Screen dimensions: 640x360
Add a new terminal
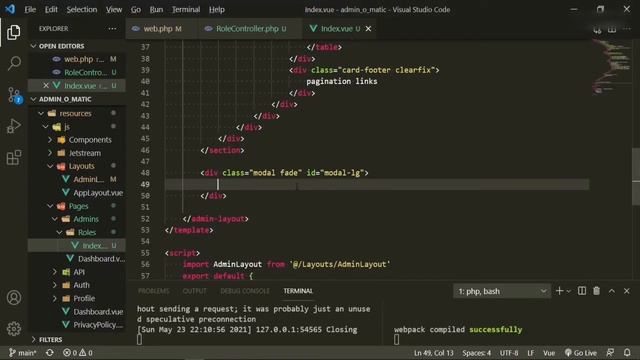[559, 291]
